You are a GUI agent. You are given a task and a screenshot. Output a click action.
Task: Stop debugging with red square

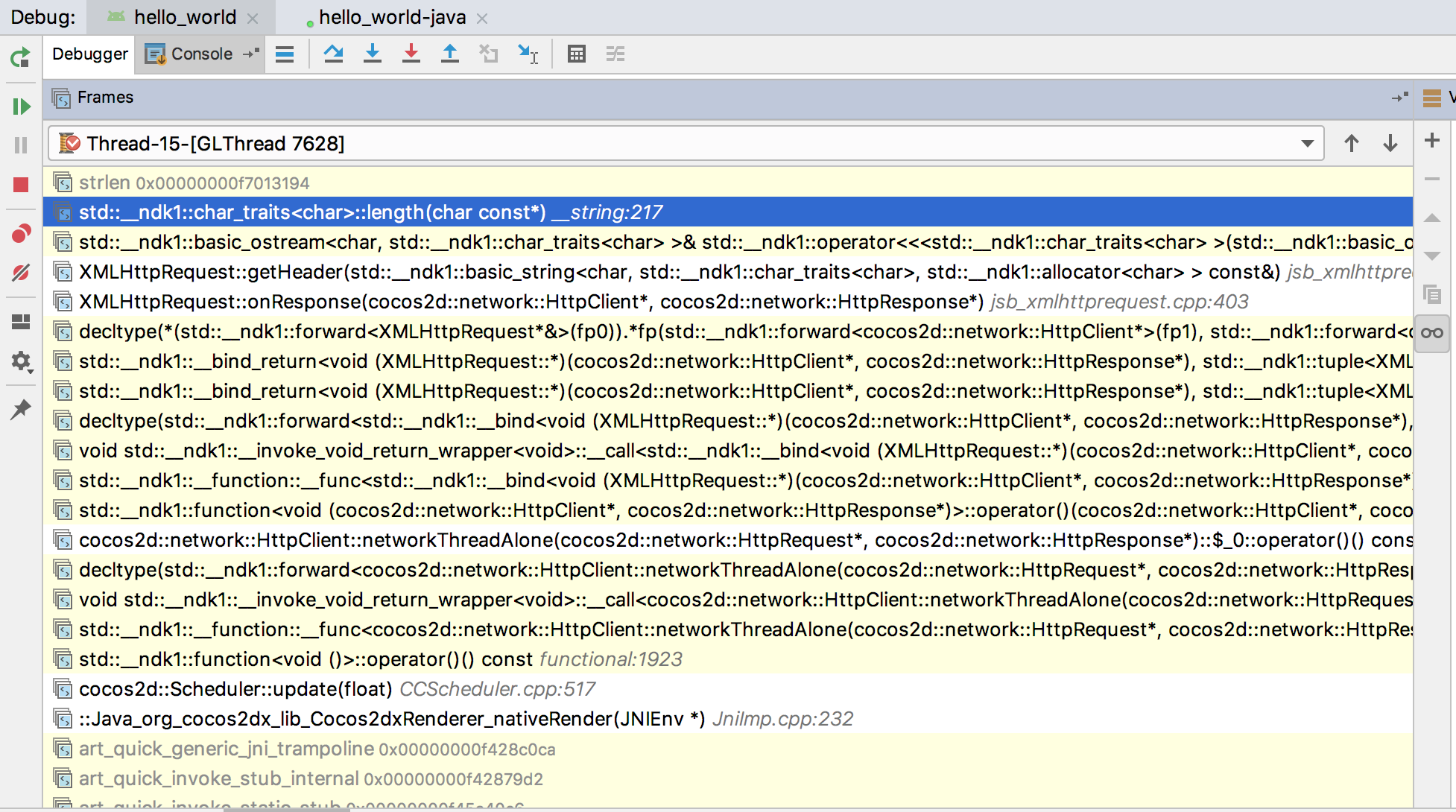pyautogui.click(x=21, y=185)
